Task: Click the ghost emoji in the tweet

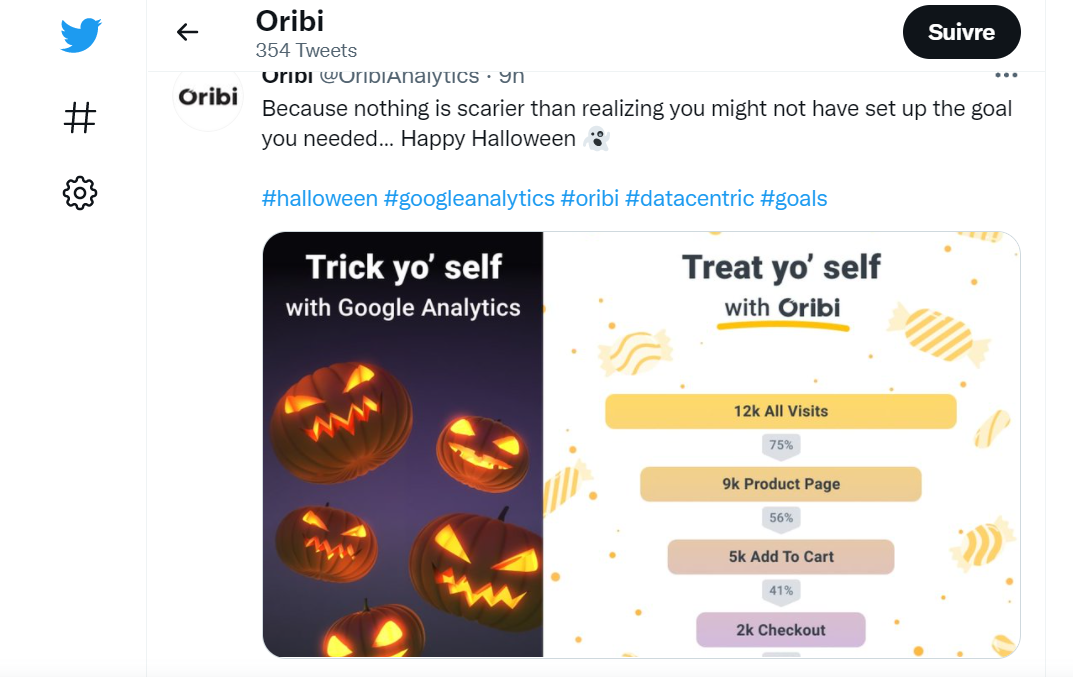Action: (594, 140)
